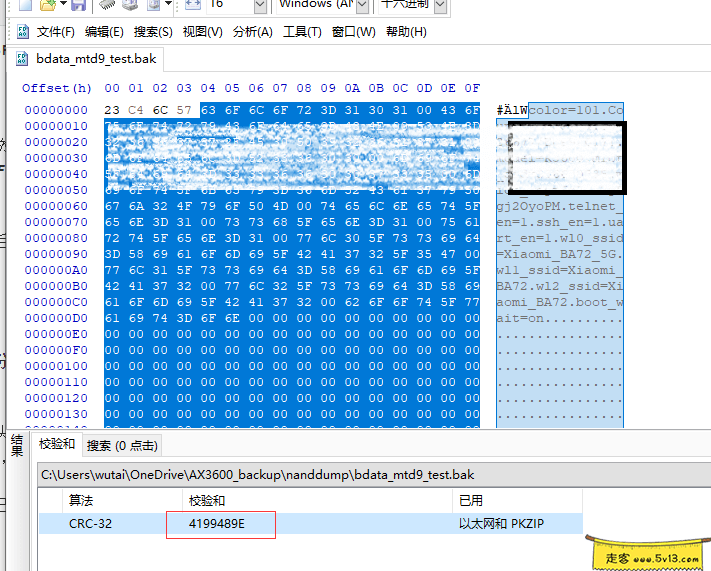
Task: Click the Open disk image icon
Action: (154, 5)
